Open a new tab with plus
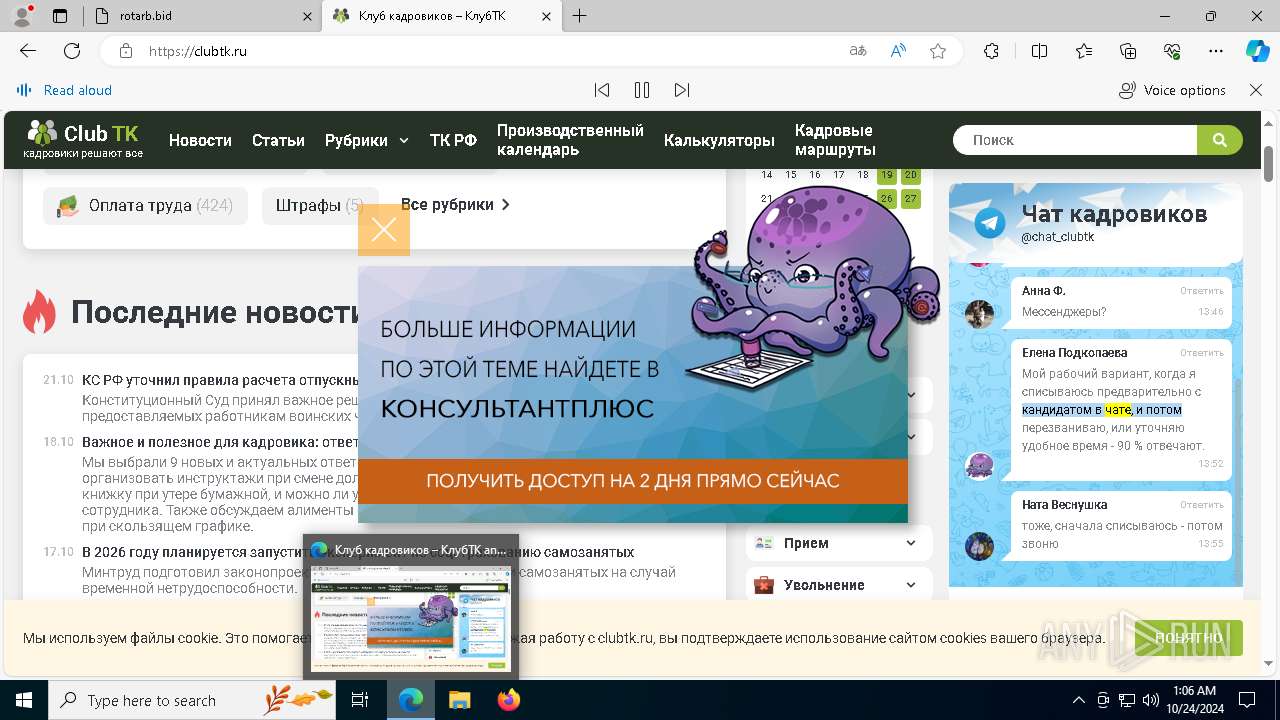This screenshot has height=720, width=1280. pyautogui.click(x=580, y=16)
